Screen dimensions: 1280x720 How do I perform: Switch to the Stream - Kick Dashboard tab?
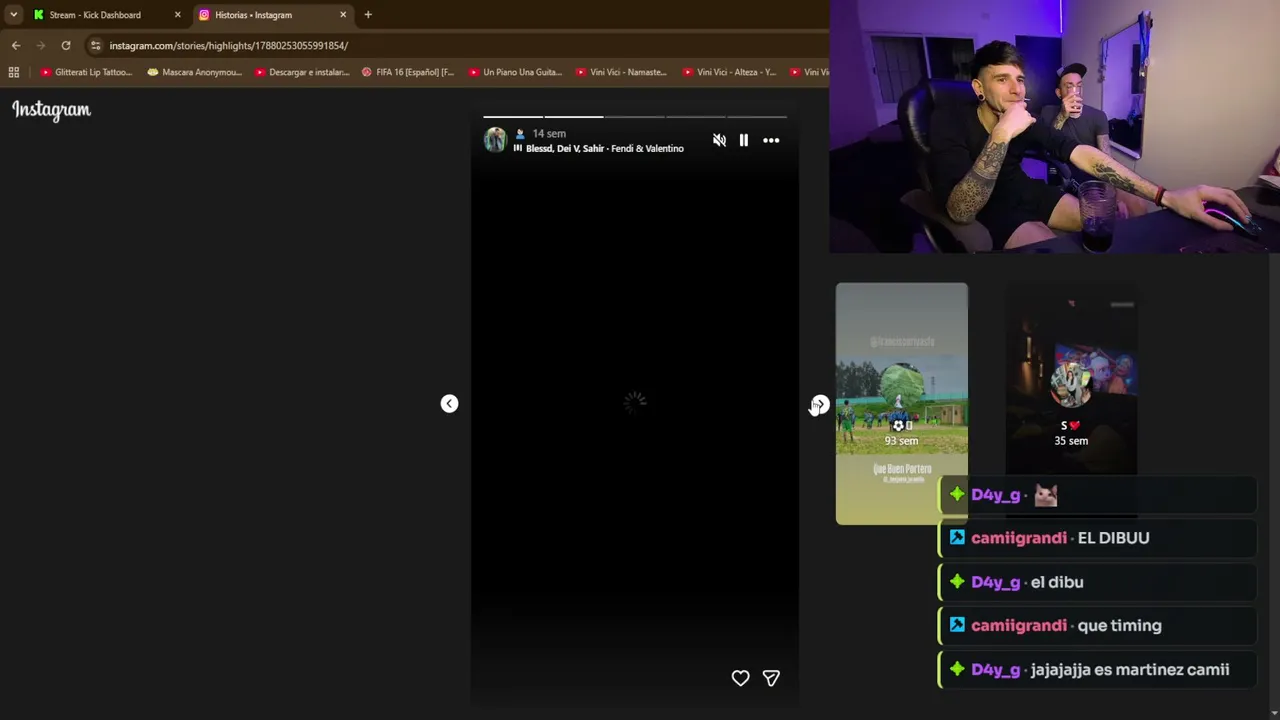point(105,15)
